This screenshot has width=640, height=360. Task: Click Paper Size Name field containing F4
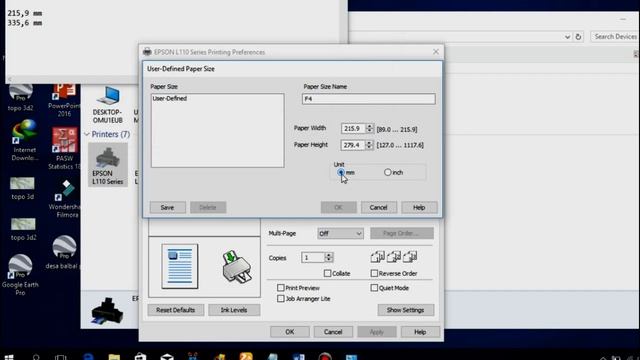coord(369,99)
